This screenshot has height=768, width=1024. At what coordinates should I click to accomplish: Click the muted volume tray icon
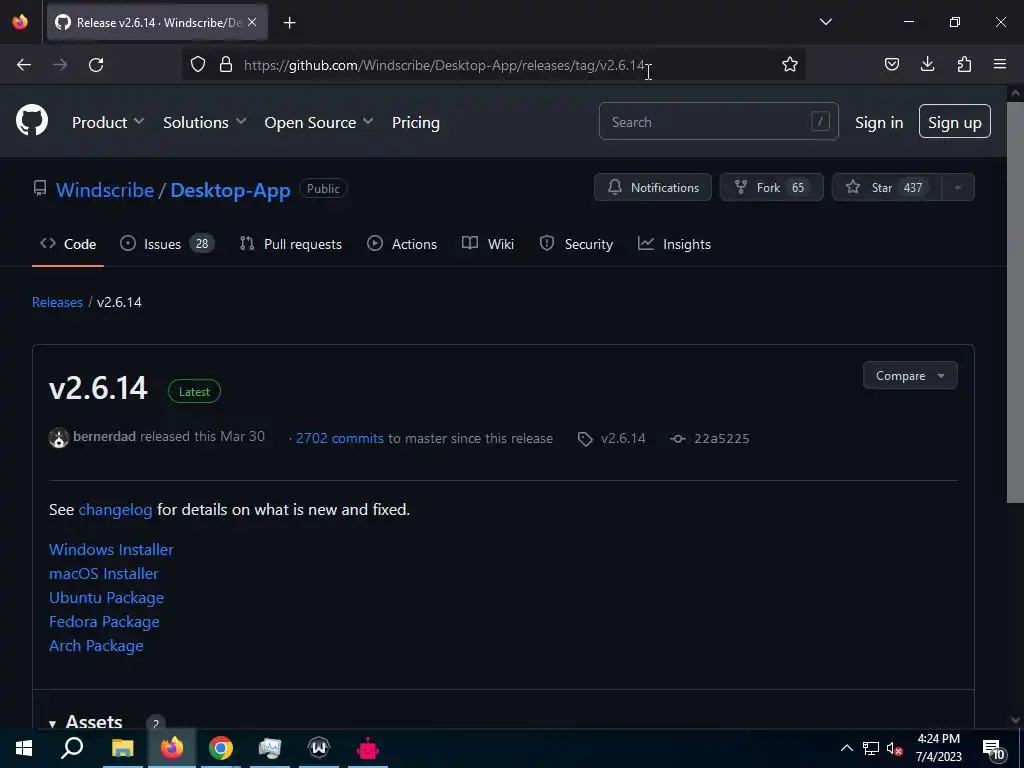[x=894, y=748]
